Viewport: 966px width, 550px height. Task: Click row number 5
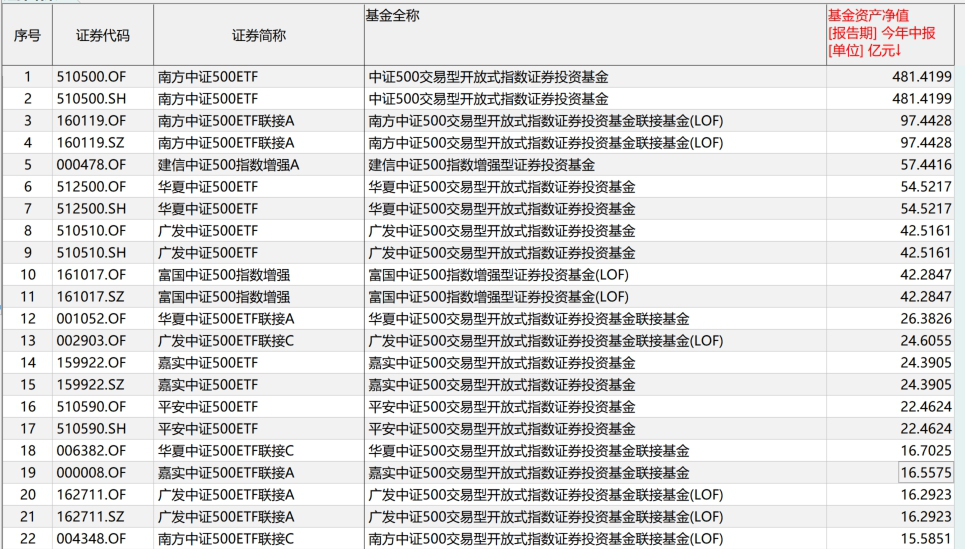(27, 165)
